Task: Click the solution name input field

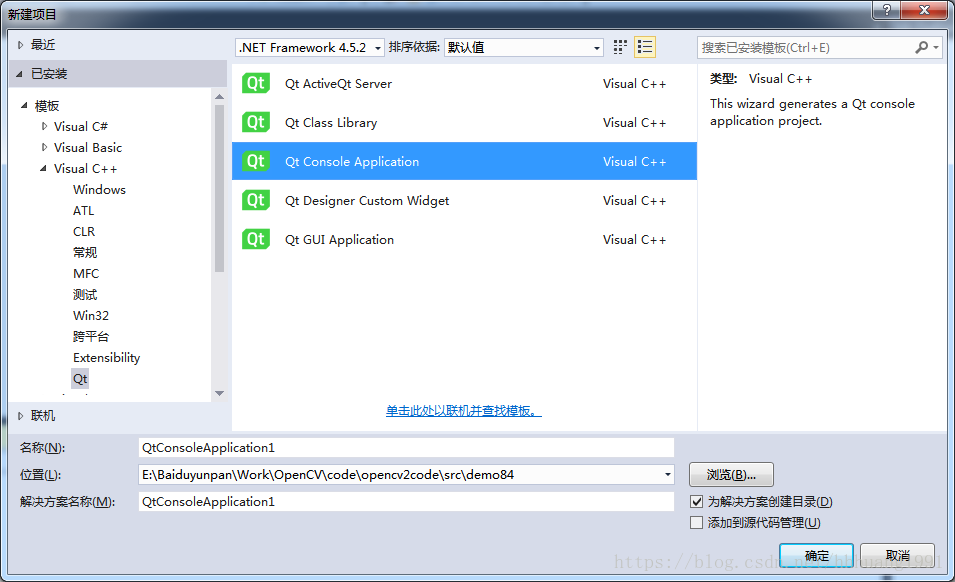Action: [x=406, y=502]
